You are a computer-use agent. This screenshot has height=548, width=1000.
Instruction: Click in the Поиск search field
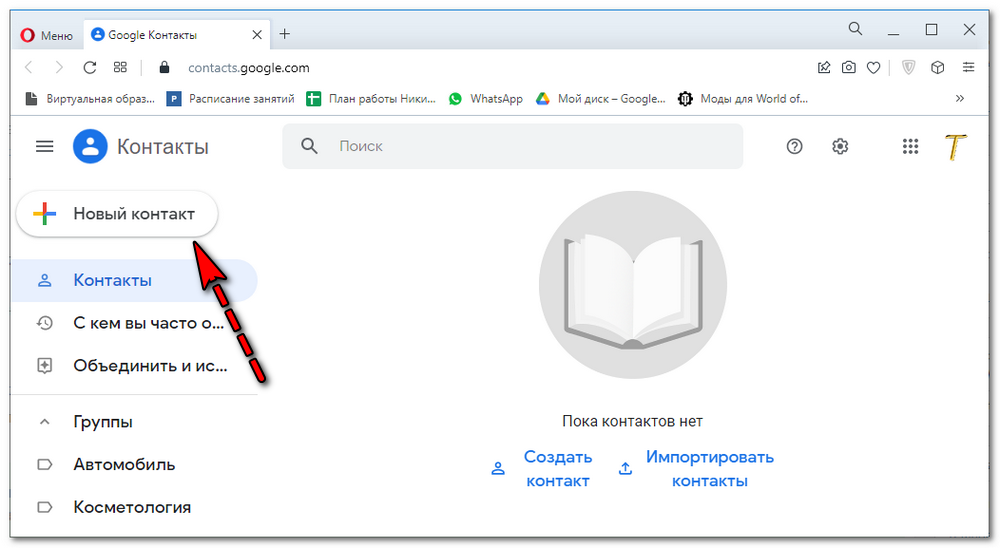click(x=530, y=146)
